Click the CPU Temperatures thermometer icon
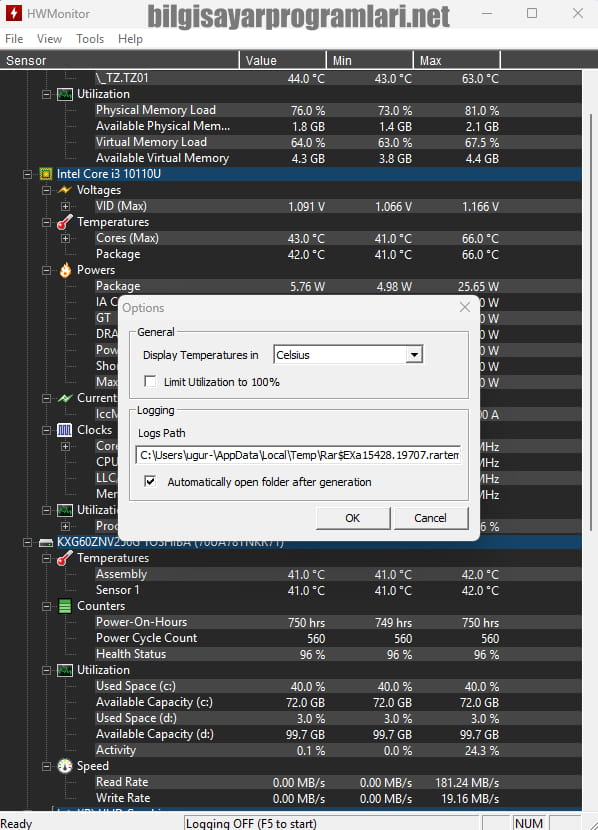The width and height of the screenshot is (598, 830). point(65,222)
